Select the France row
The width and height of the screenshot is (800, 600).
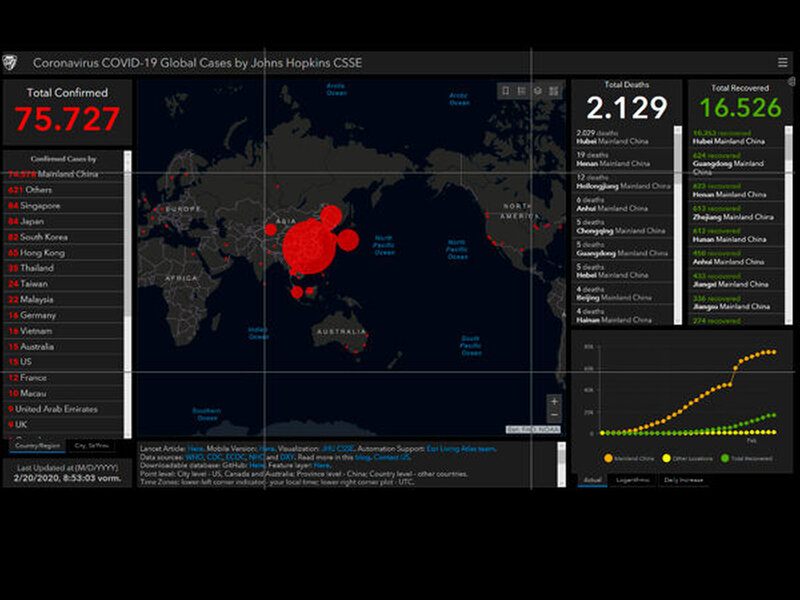click(63, 378)
